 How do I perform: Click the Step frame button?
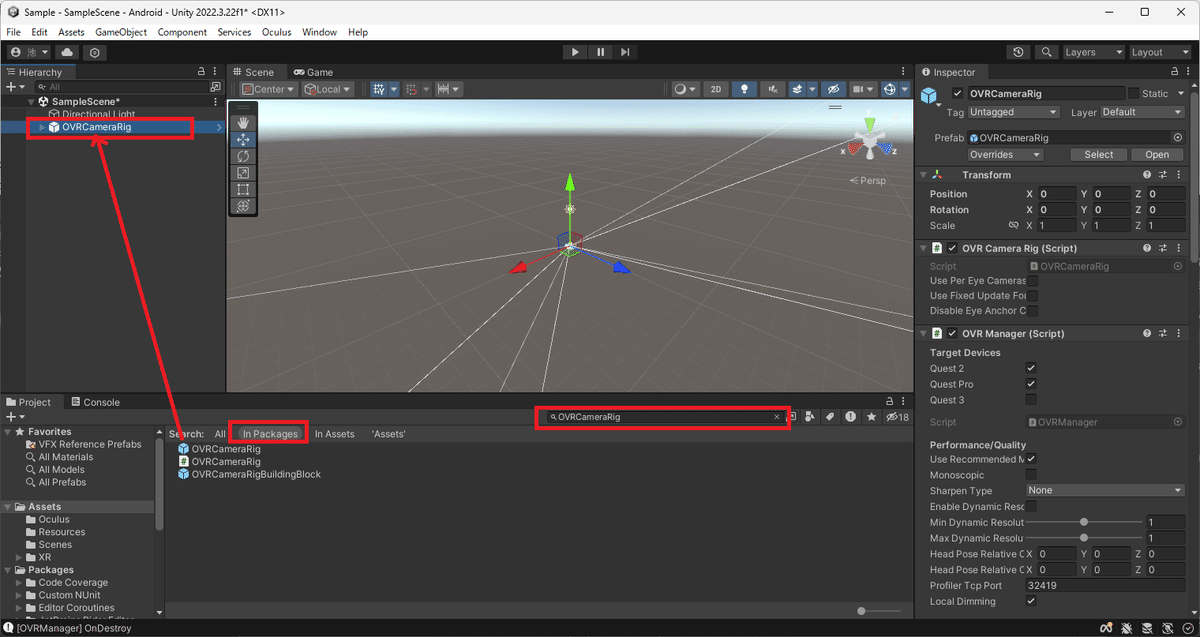coord(625,52)
